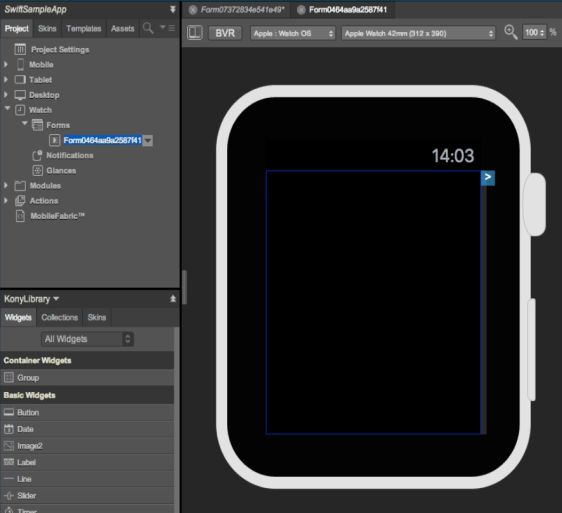This screenshot has width=562, height=513.
Task: Open Project Settings icon
Action: (20, 49)
